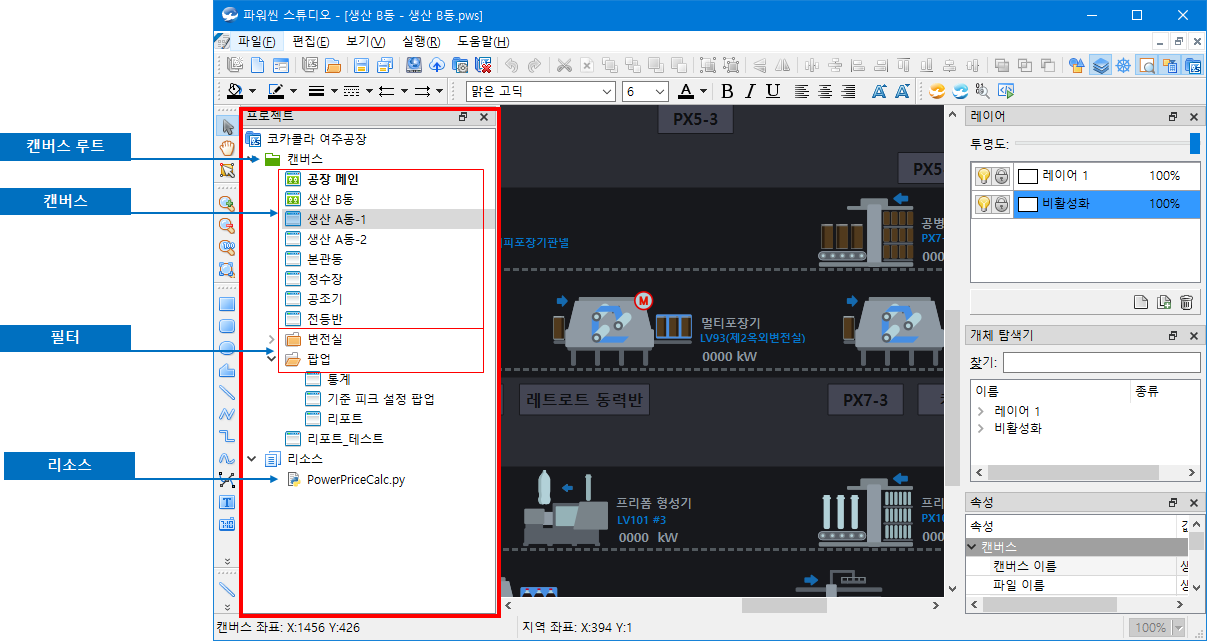Viewport: 1207px width, 641px height.
Task: Toggle the magnifier preview toolbar button
Action: point(1147,65)
